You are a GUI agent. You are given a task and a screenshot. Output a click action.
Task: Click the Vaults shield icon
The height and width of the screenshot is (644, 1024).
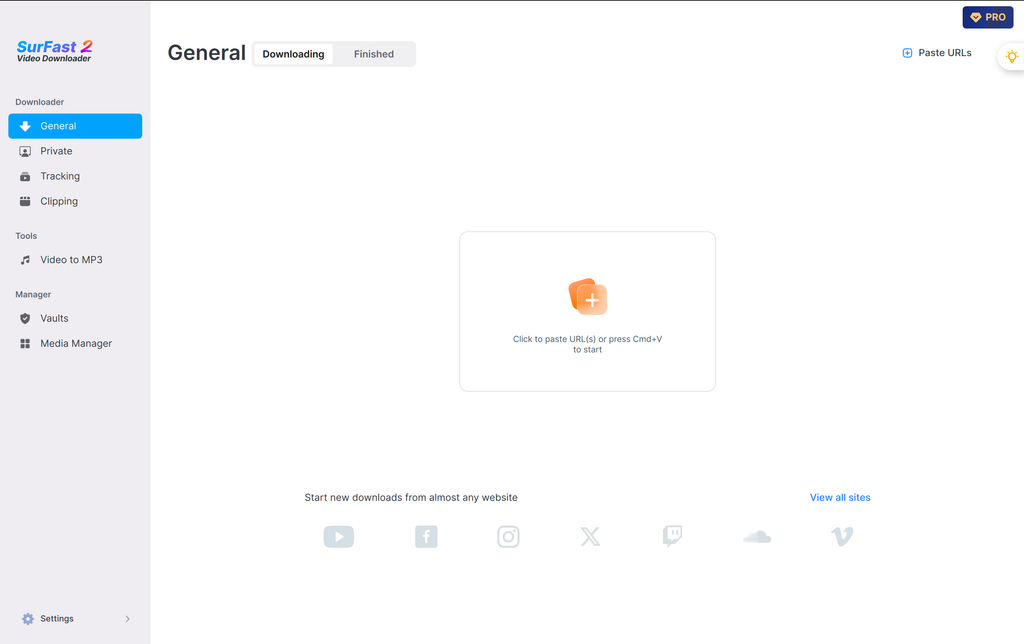click(x=25, y=318)
